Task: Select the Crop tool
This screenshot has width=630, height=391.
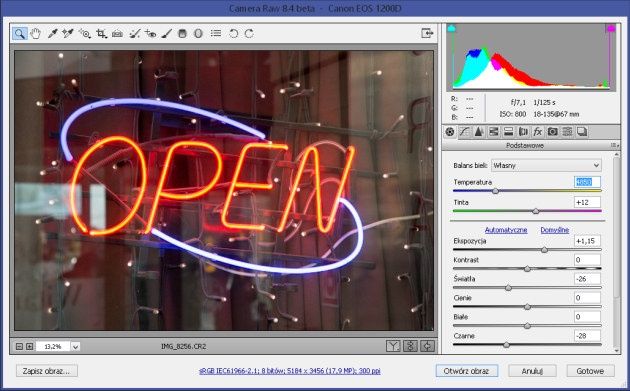Action: 101,33
